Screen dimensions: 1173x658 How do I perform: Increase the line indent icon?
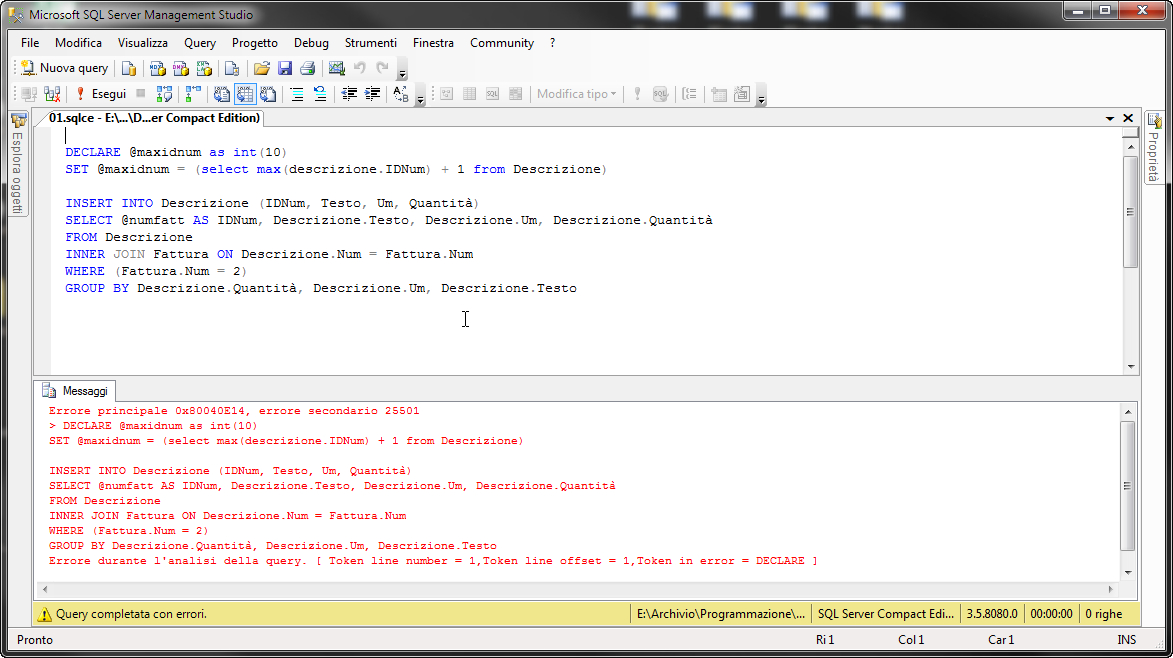(x=372, y=94)
